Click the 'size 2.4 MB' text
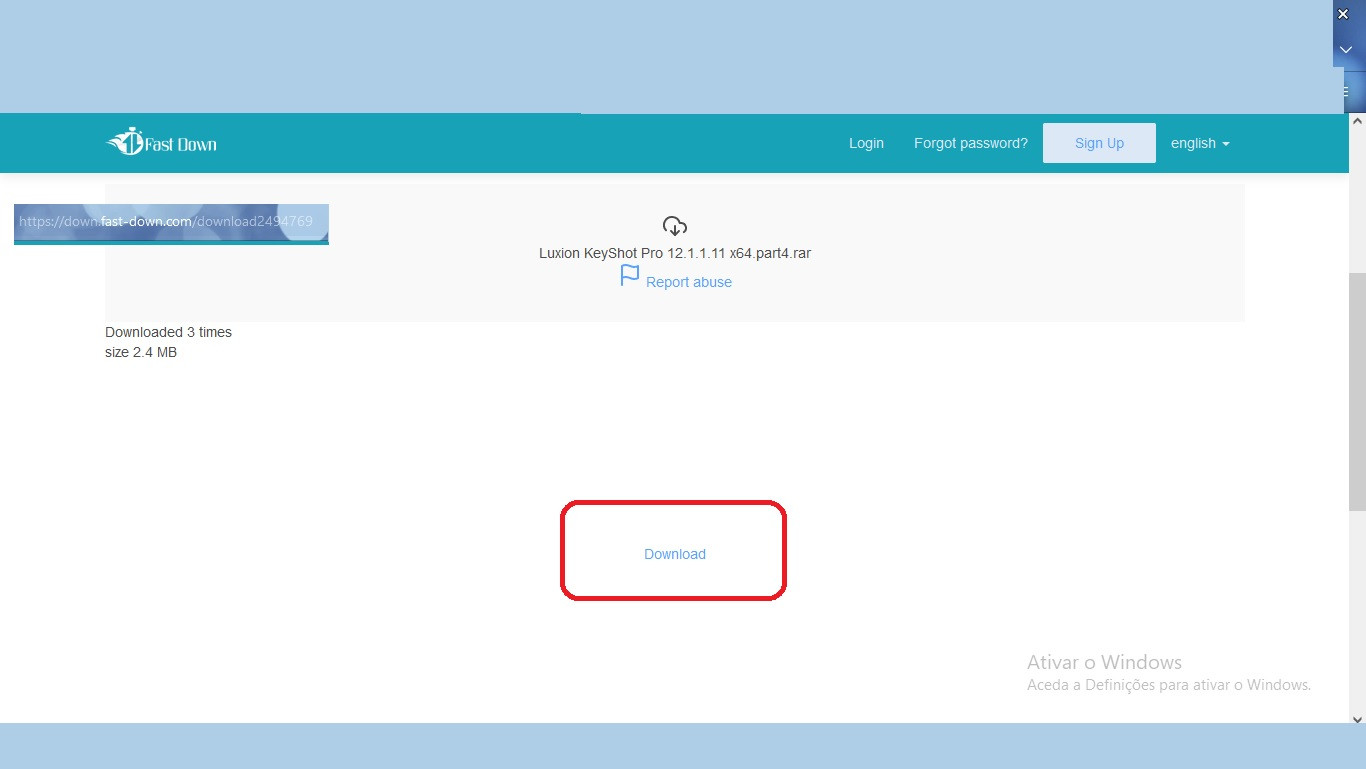 pos(141,352)
